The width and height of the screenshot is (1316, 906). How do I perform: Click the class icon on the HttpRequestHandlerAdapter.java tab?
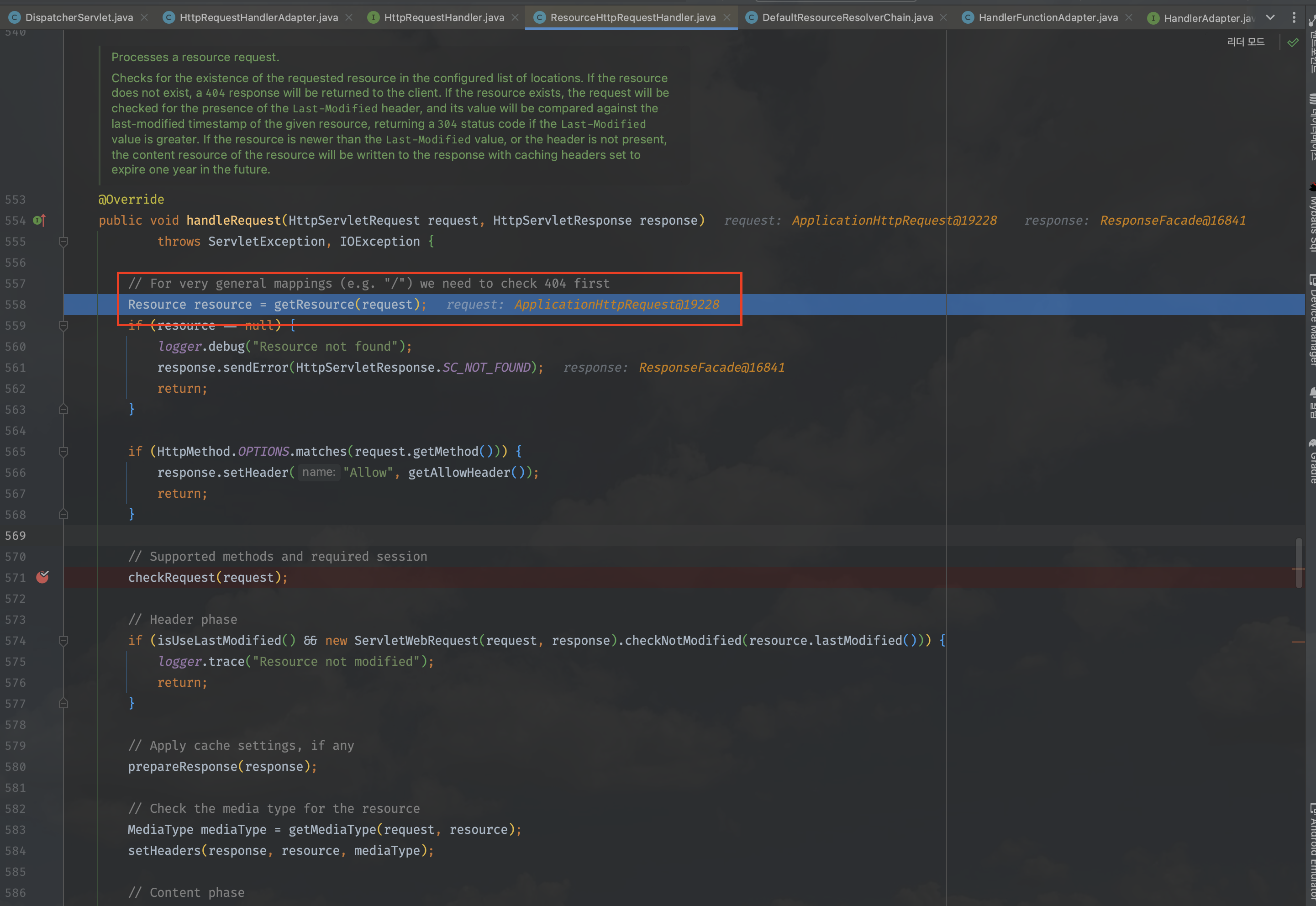point(168,18)
